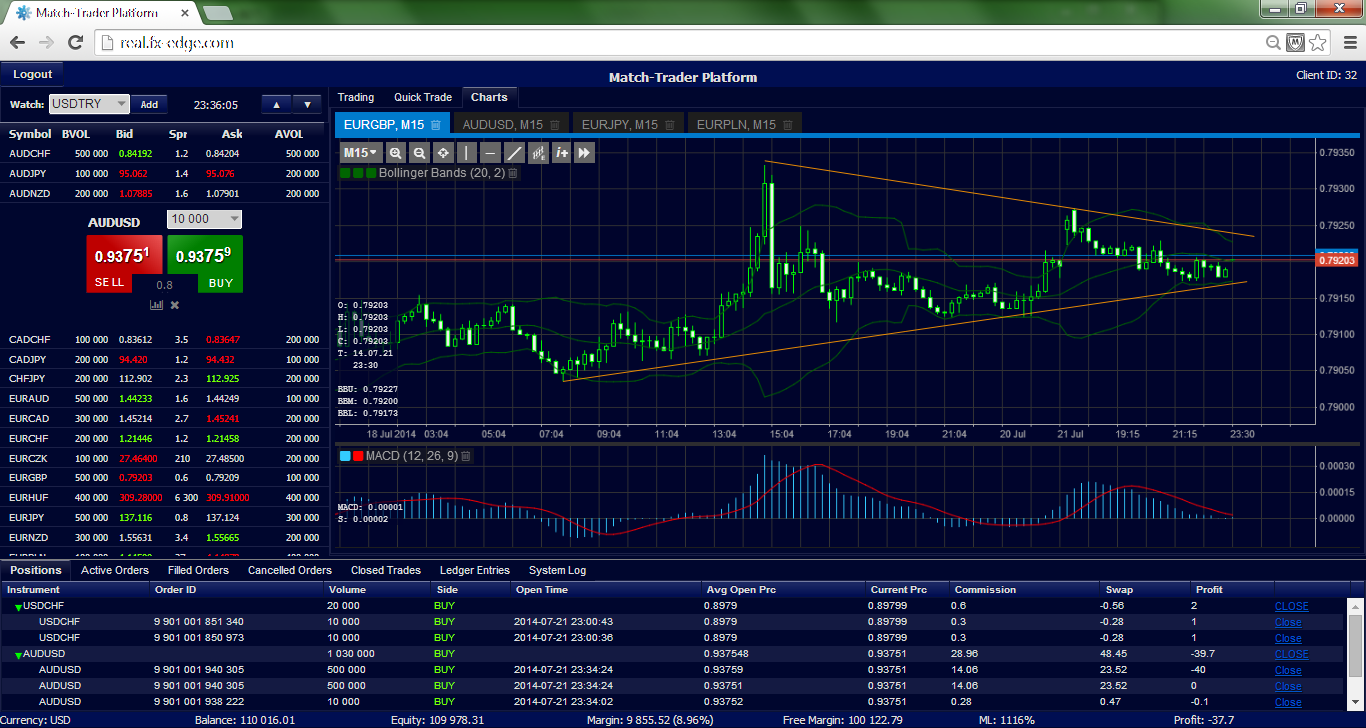Select the vertical line drawing tool
The height and width of the screenshot is (728, 1366).
click(x=467, y=153)
